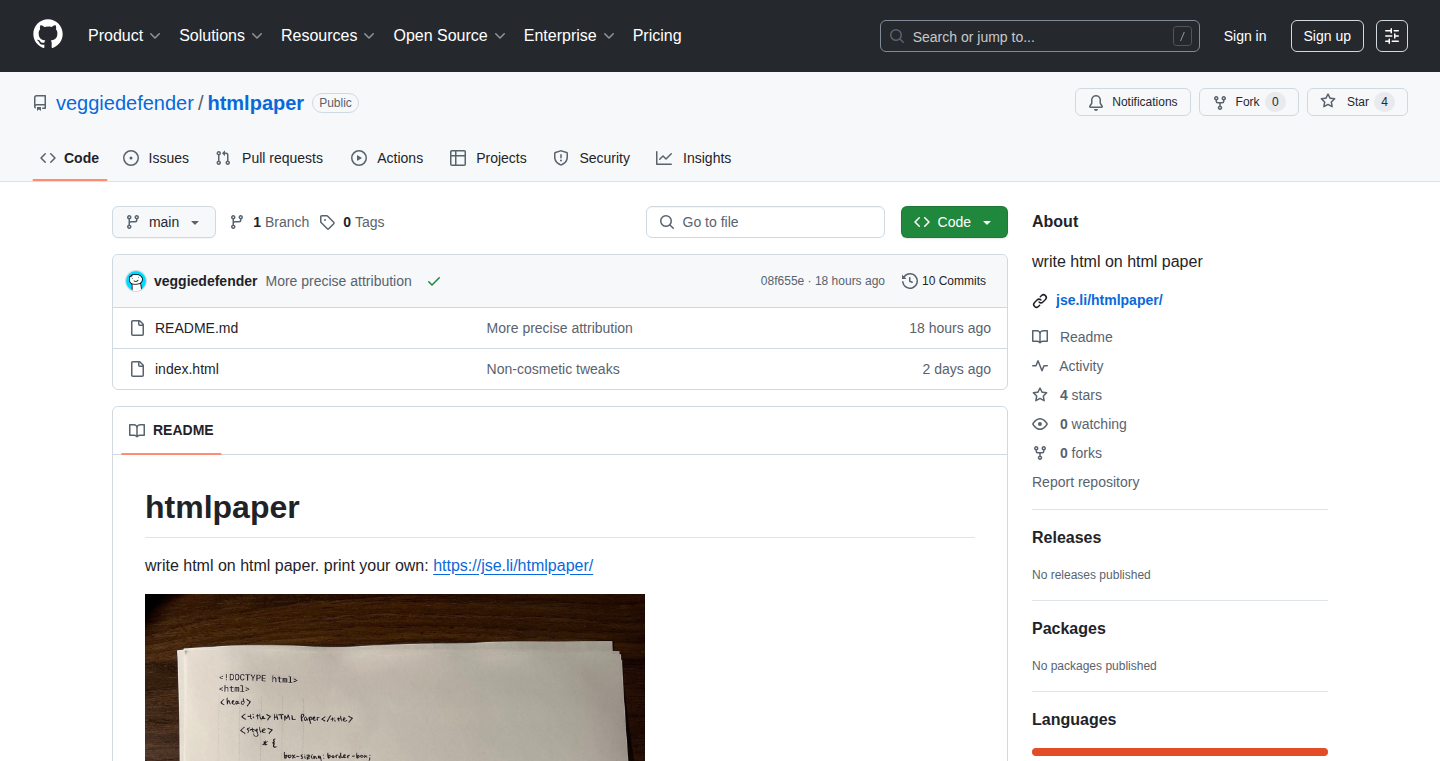Viewport: 1440px width, 761px height.
Task: Click the book icon next to Readme
Action: 1040,337
